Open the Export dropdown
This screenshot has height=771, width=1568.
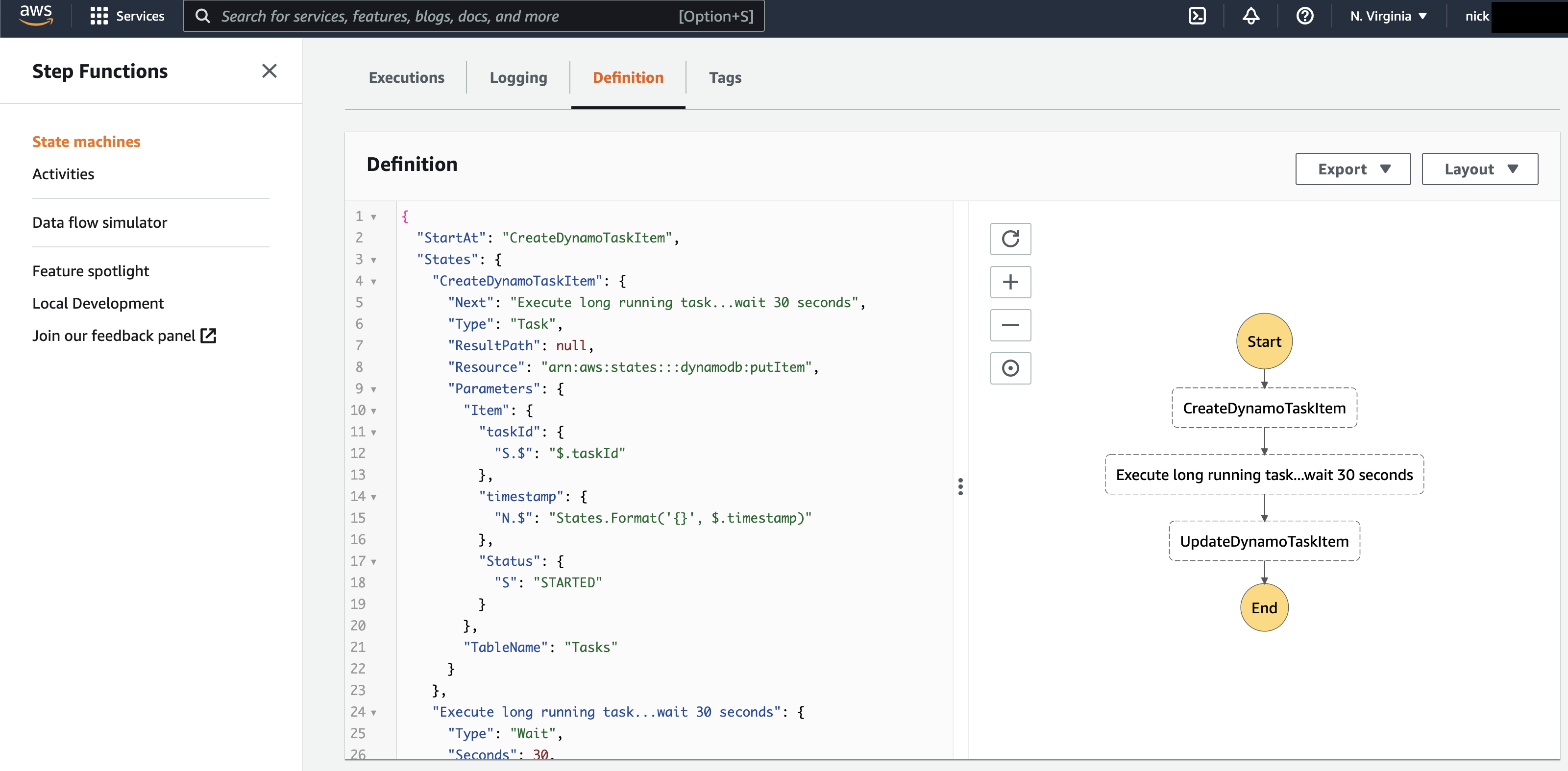pos(1352,169)
